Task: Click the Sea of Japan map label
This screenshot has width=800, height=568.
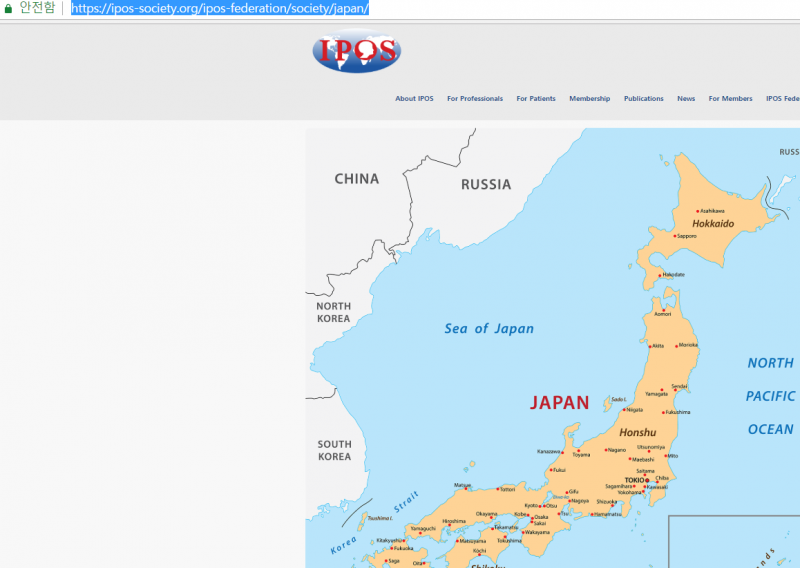Action: point(489,329)
